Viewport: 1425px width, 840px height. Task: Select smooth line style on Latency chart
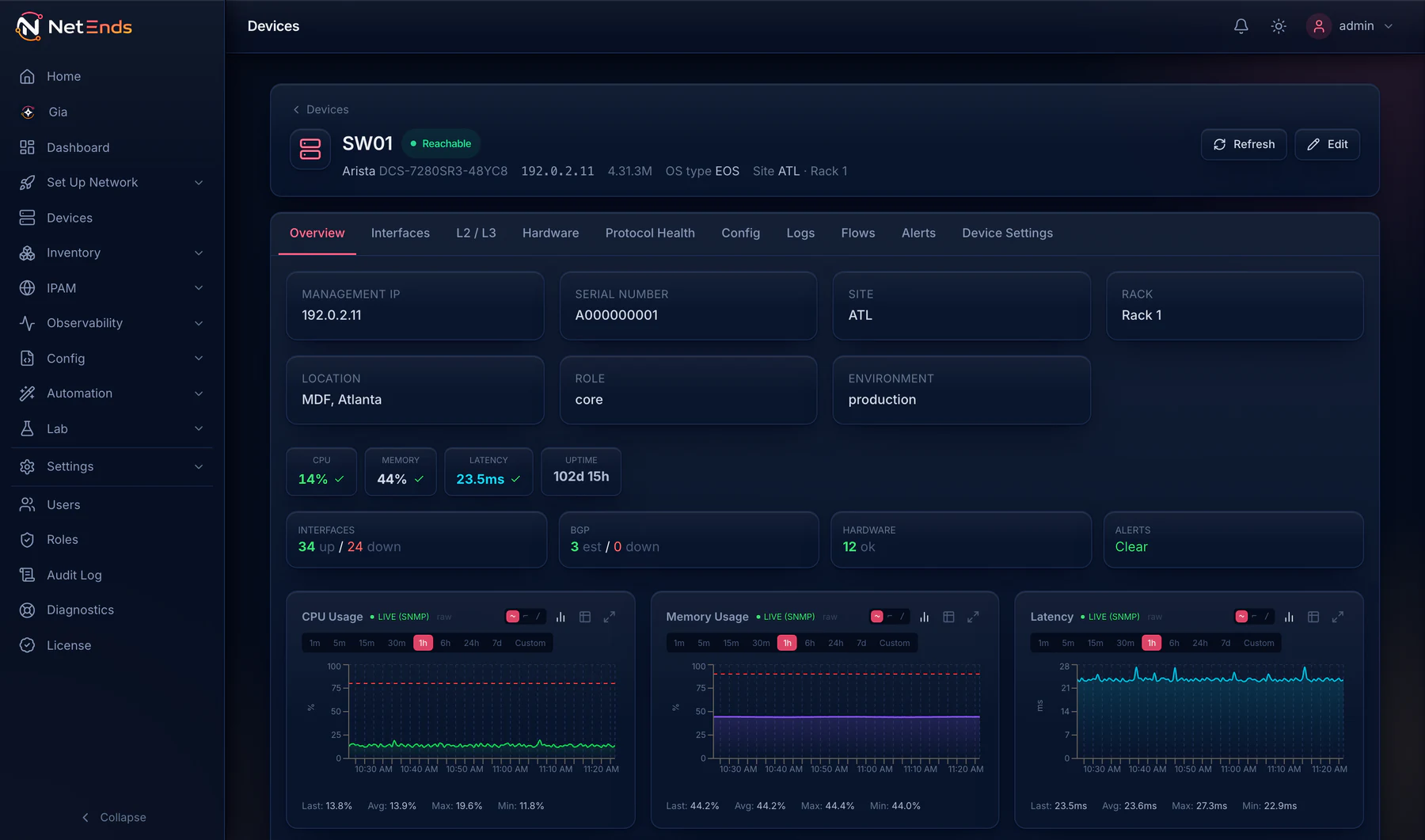(1241, 617)
